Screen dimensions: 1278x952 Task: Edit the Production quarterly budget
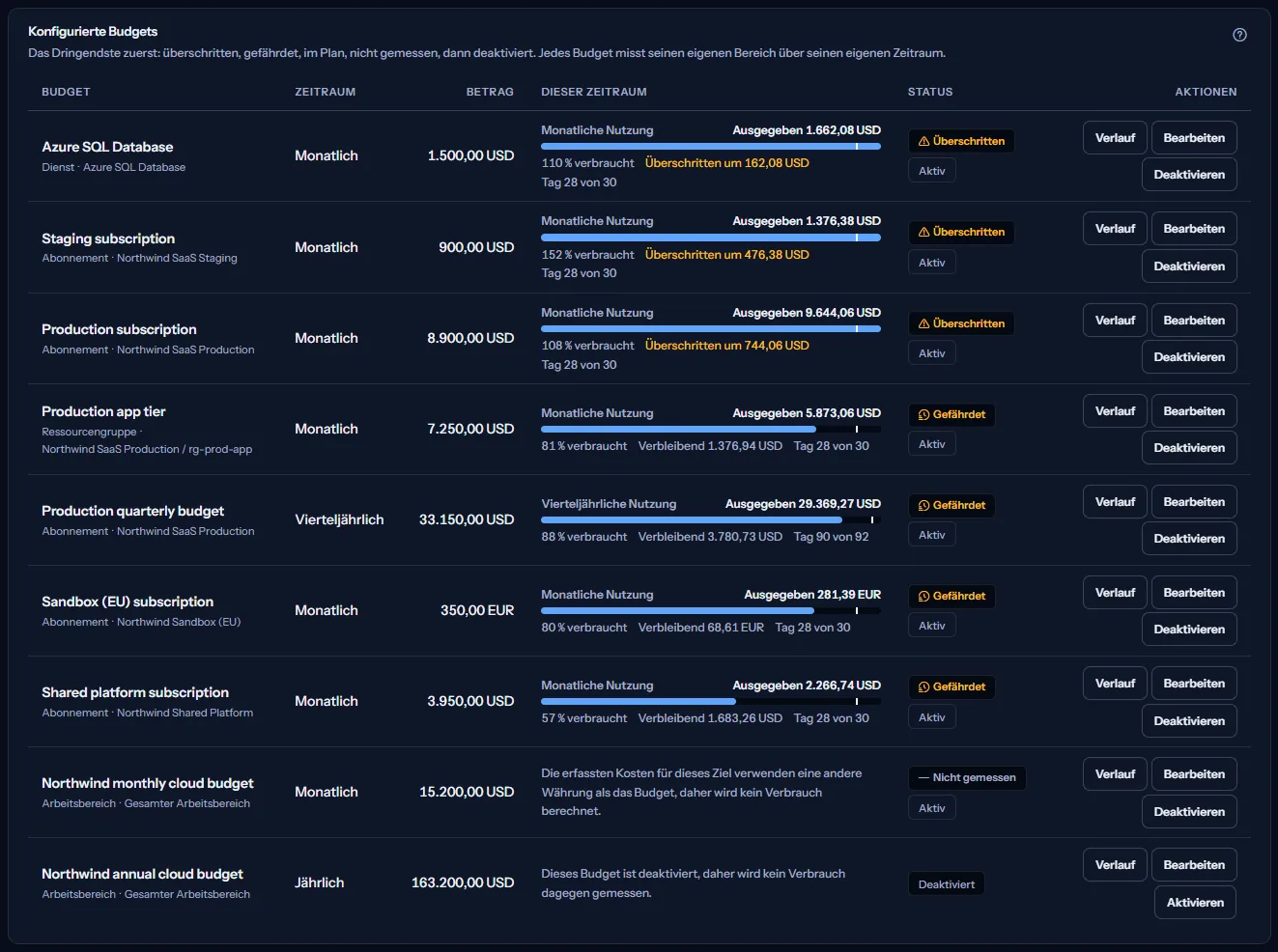click(x=1194, y=502)
